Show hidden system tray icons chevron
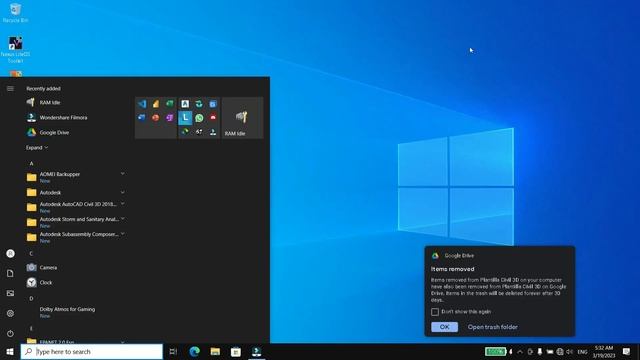This screenshot has height=360, width=640. [520, 351]
